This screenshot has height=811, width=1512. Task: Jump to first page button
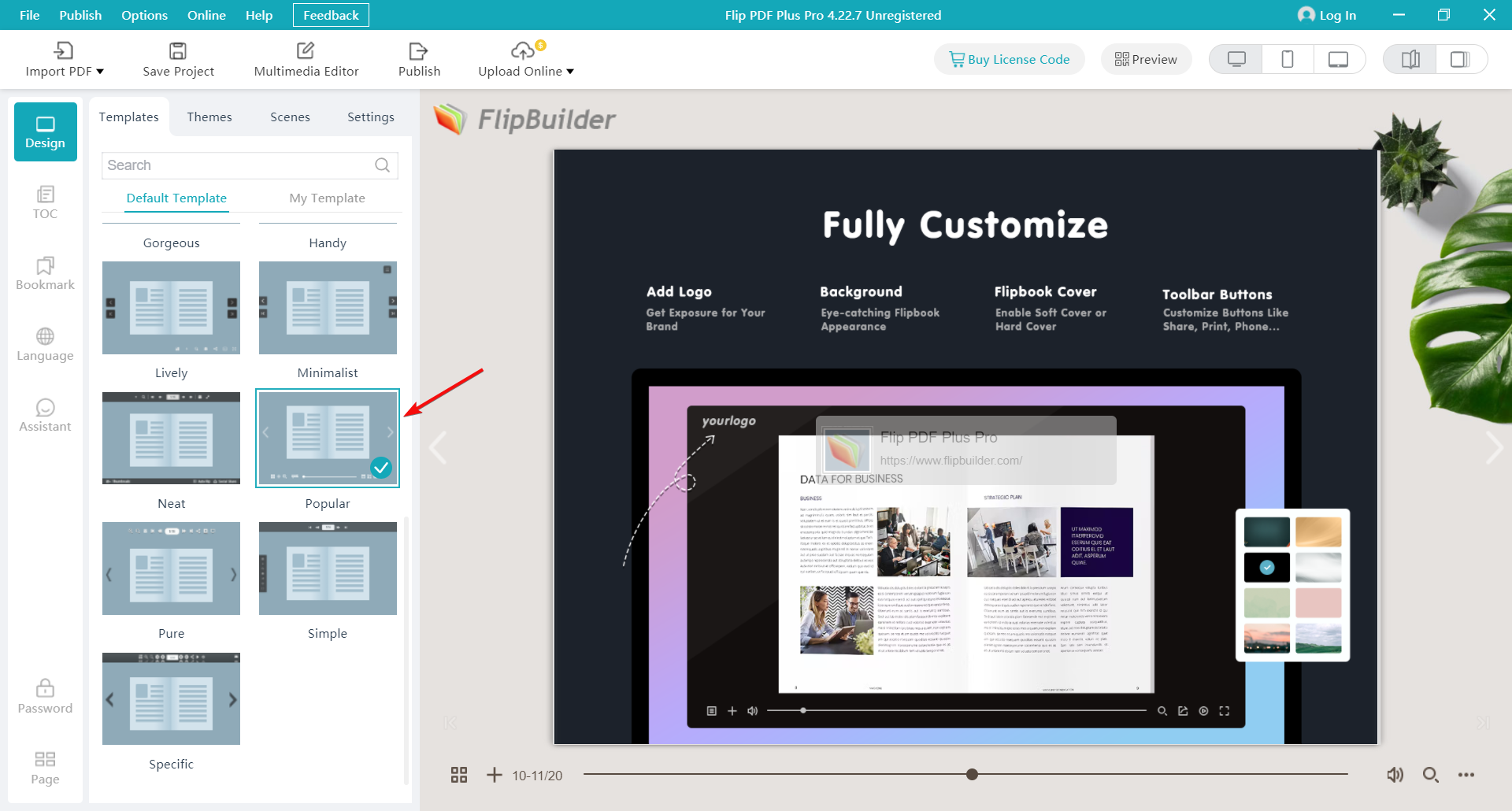tap(450, 723)
